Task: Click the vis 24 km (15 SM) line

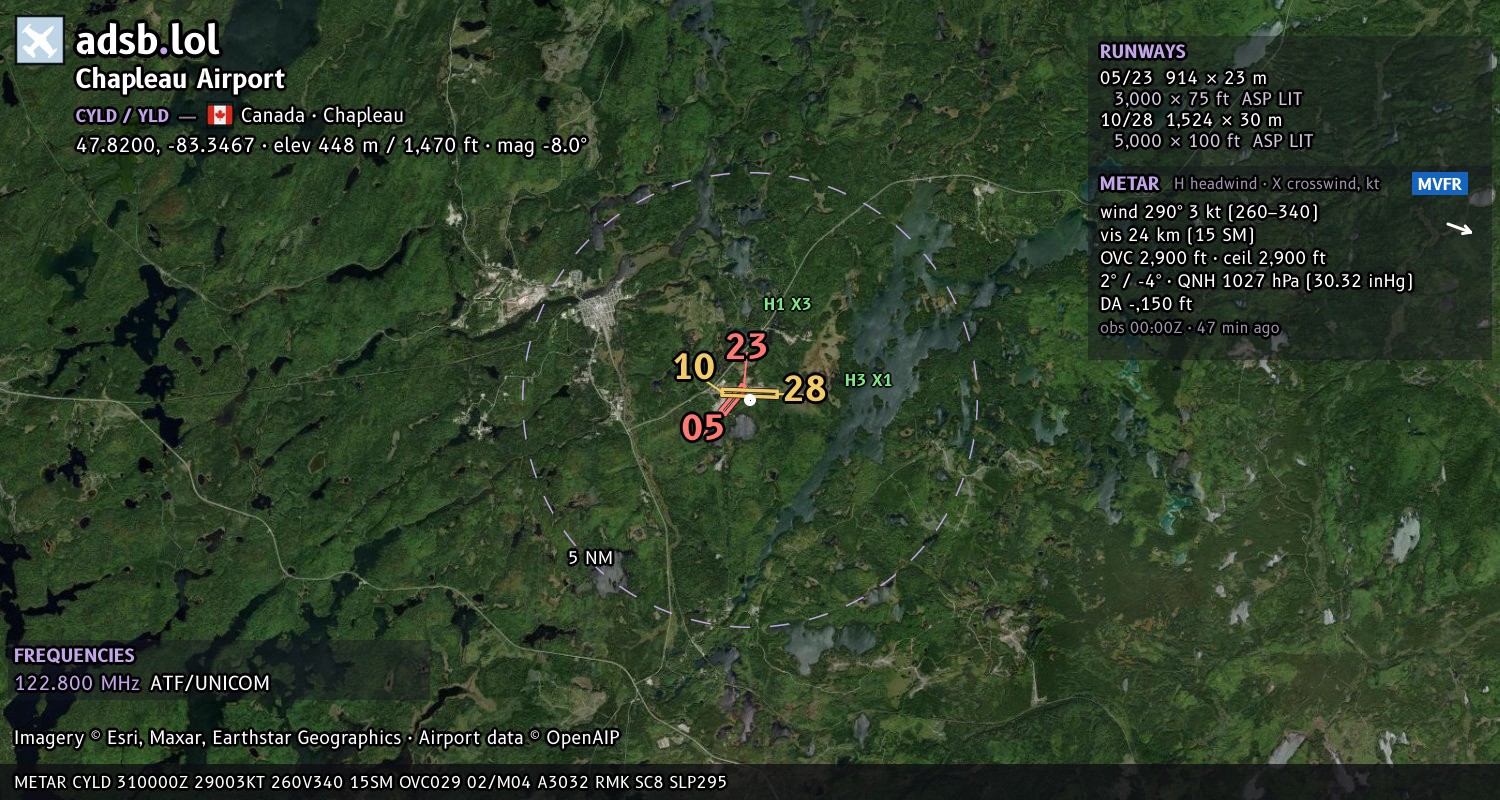Action: coord(1177,235)
